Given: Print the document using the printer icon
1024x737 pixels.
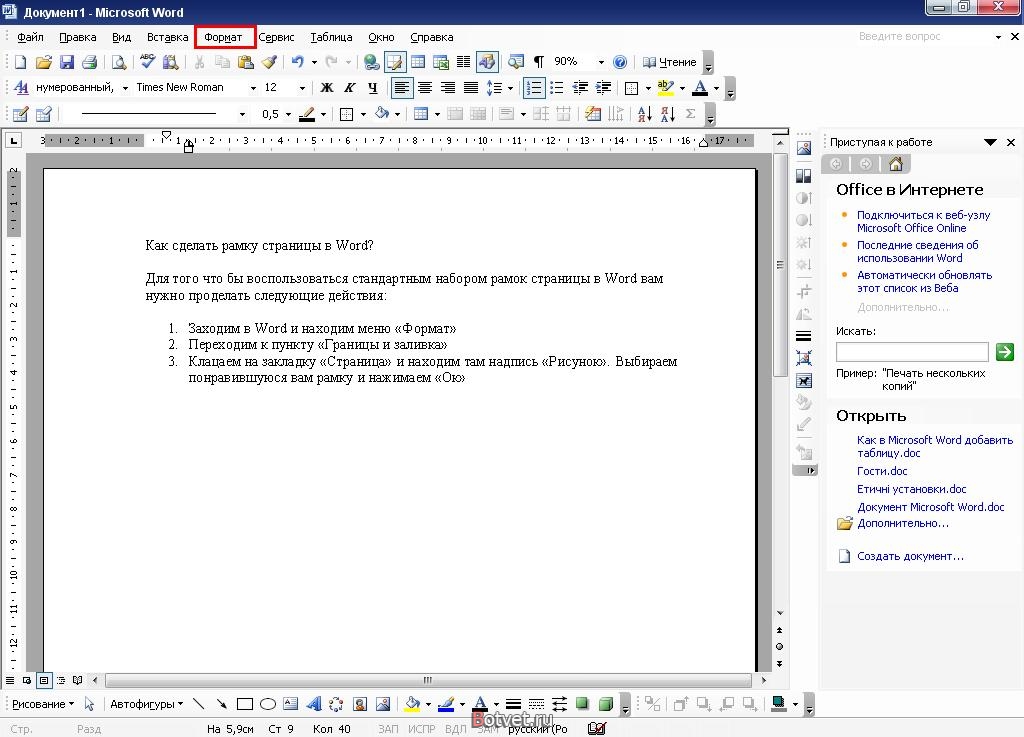Looking at the screenshot, I should click(x=89, y=62).
